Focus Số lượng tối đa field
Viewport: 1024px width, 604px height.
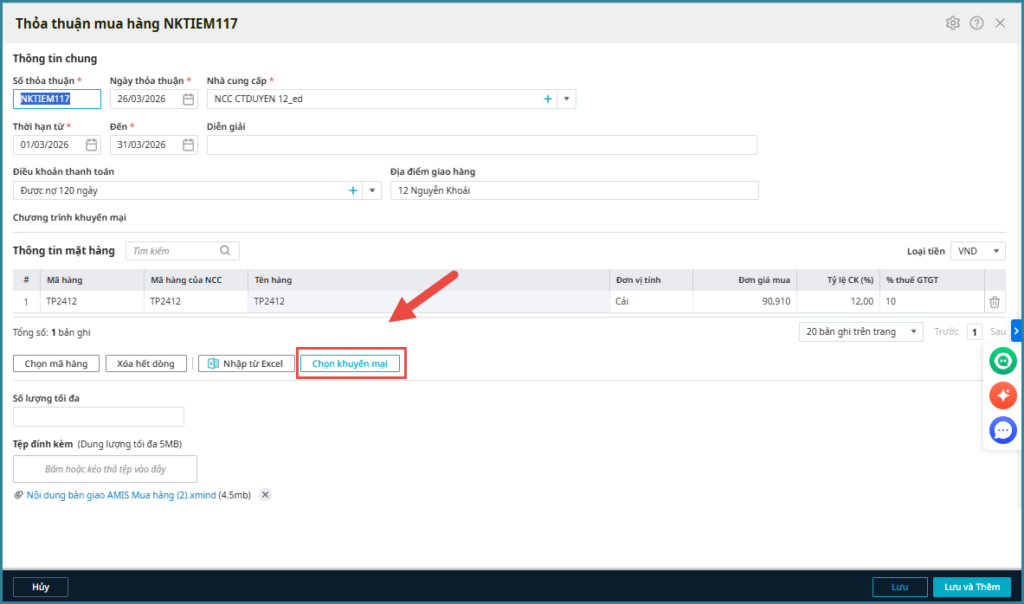coord(99,417)
